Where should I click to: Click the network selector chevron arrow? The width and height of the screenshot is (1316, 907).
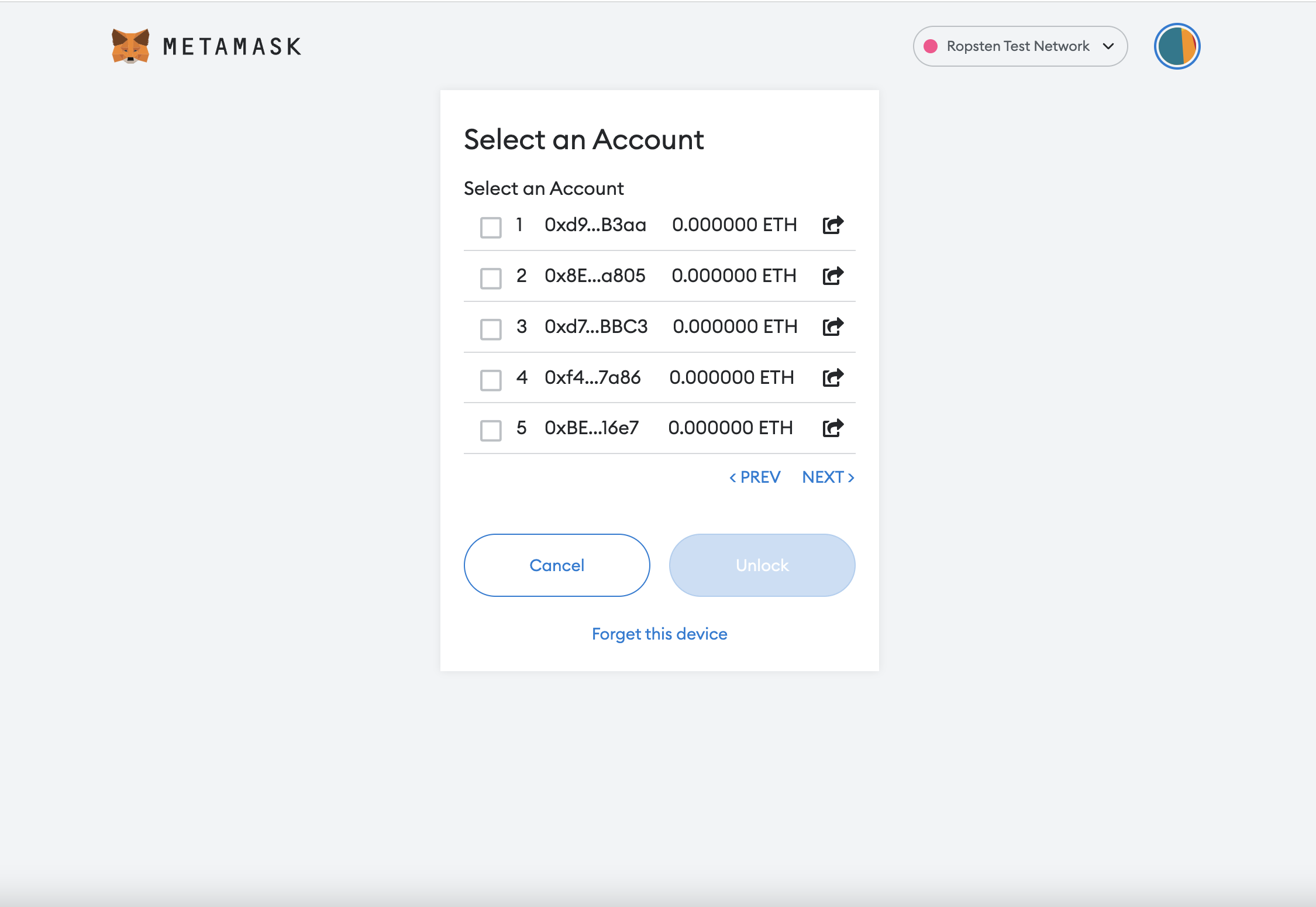[x=1108, y=46]
